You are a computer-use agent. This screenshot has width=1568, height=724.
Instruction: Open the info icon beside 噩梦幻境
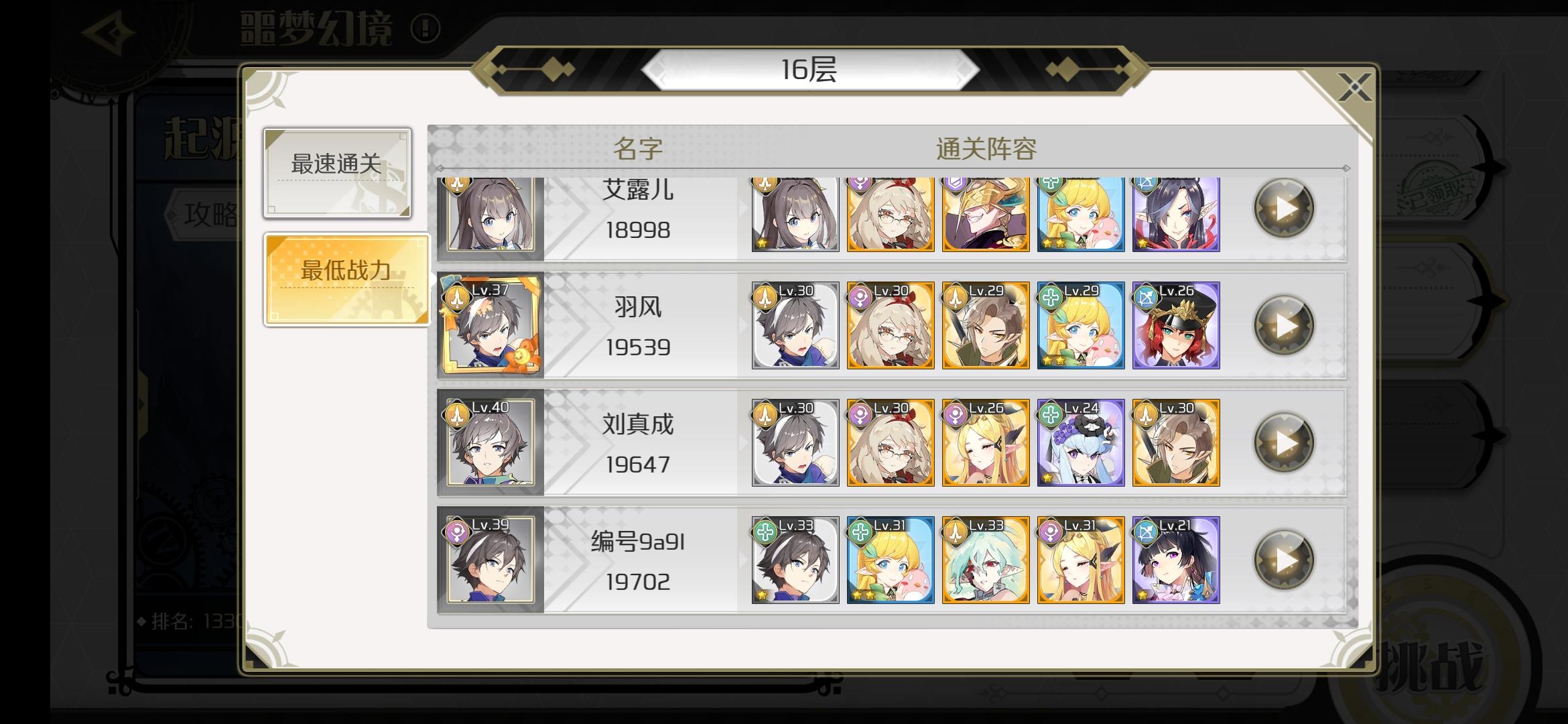(426, 29)
